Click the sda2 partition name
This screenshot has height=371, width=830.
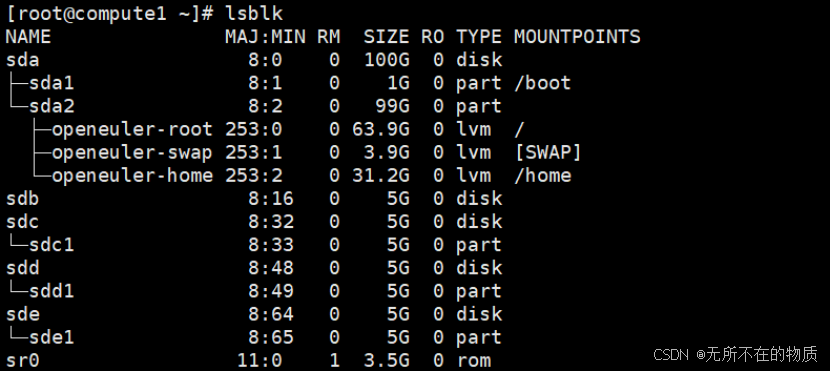coord(51,106)
